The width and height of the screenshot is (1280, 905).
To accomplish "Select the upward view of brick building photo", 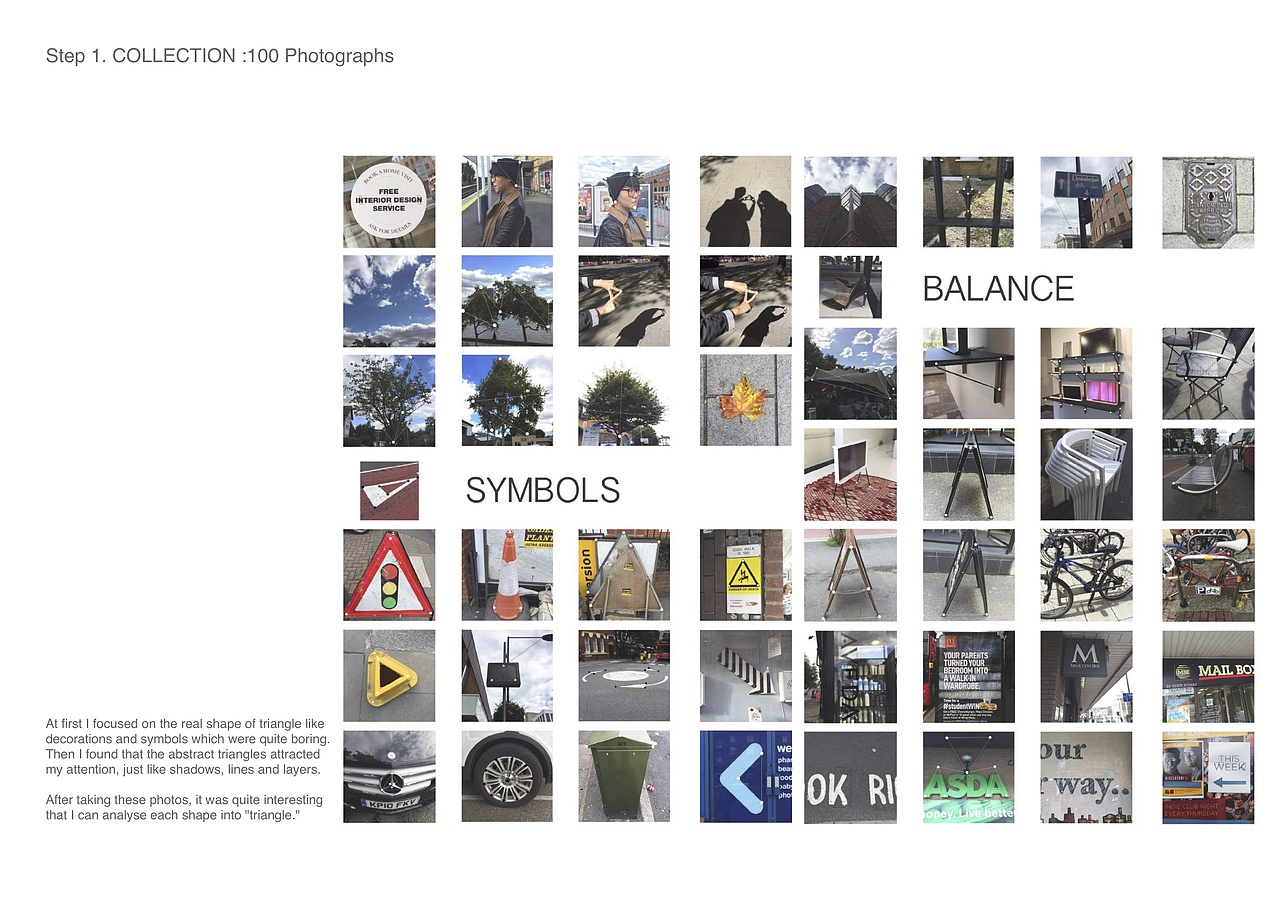I will coord(850,202).
